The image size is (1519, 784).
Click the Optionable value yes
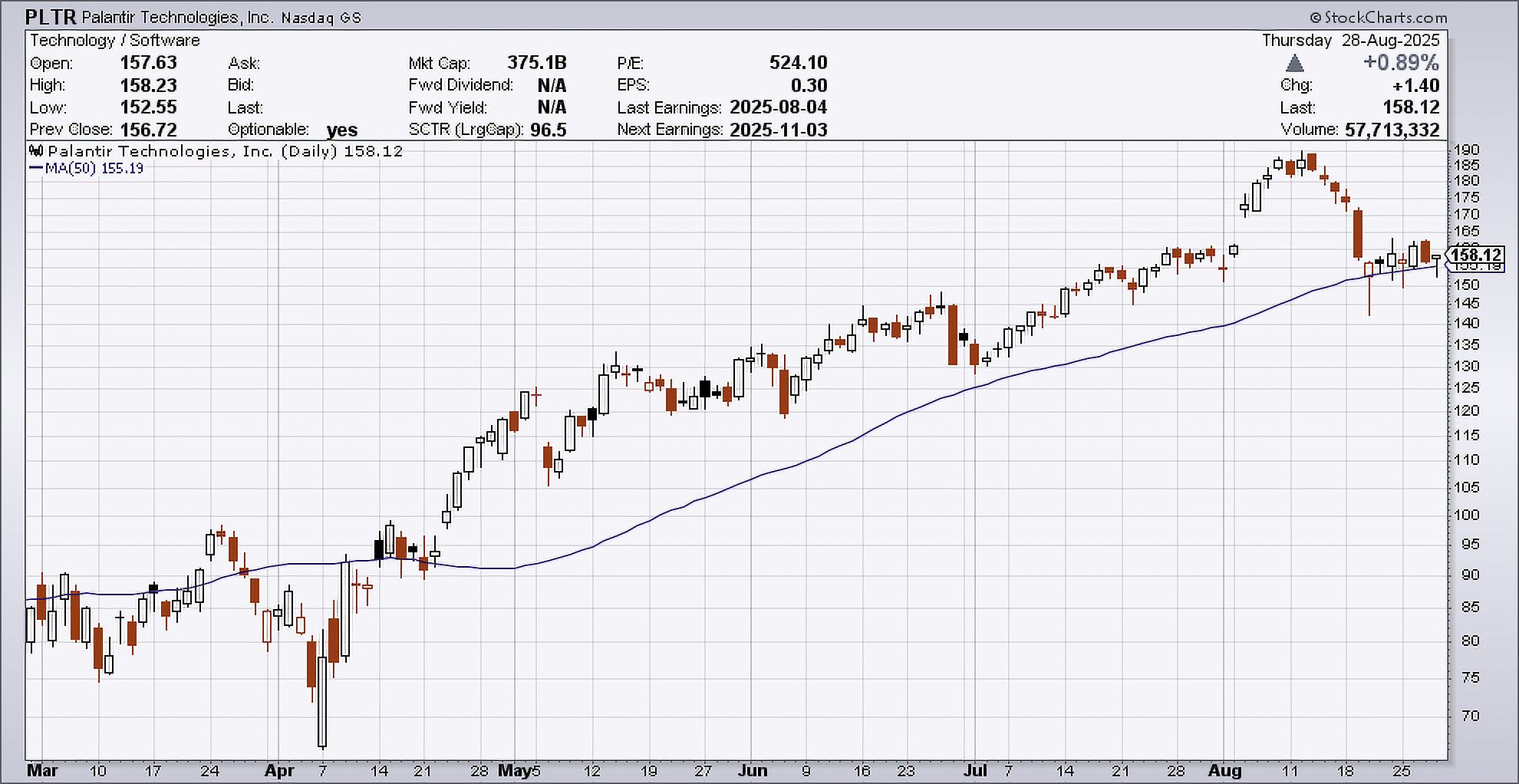tap(342, 130)
